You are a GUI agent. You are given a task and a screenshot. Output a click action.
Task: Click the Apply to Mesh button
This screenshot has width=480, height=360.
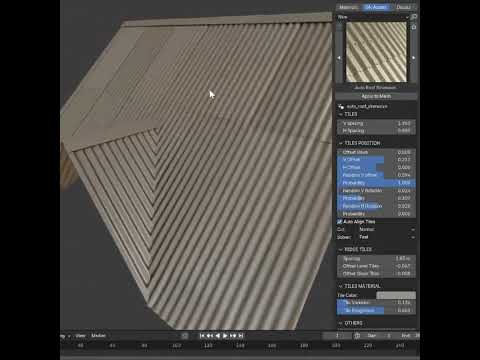pos(376,96)
